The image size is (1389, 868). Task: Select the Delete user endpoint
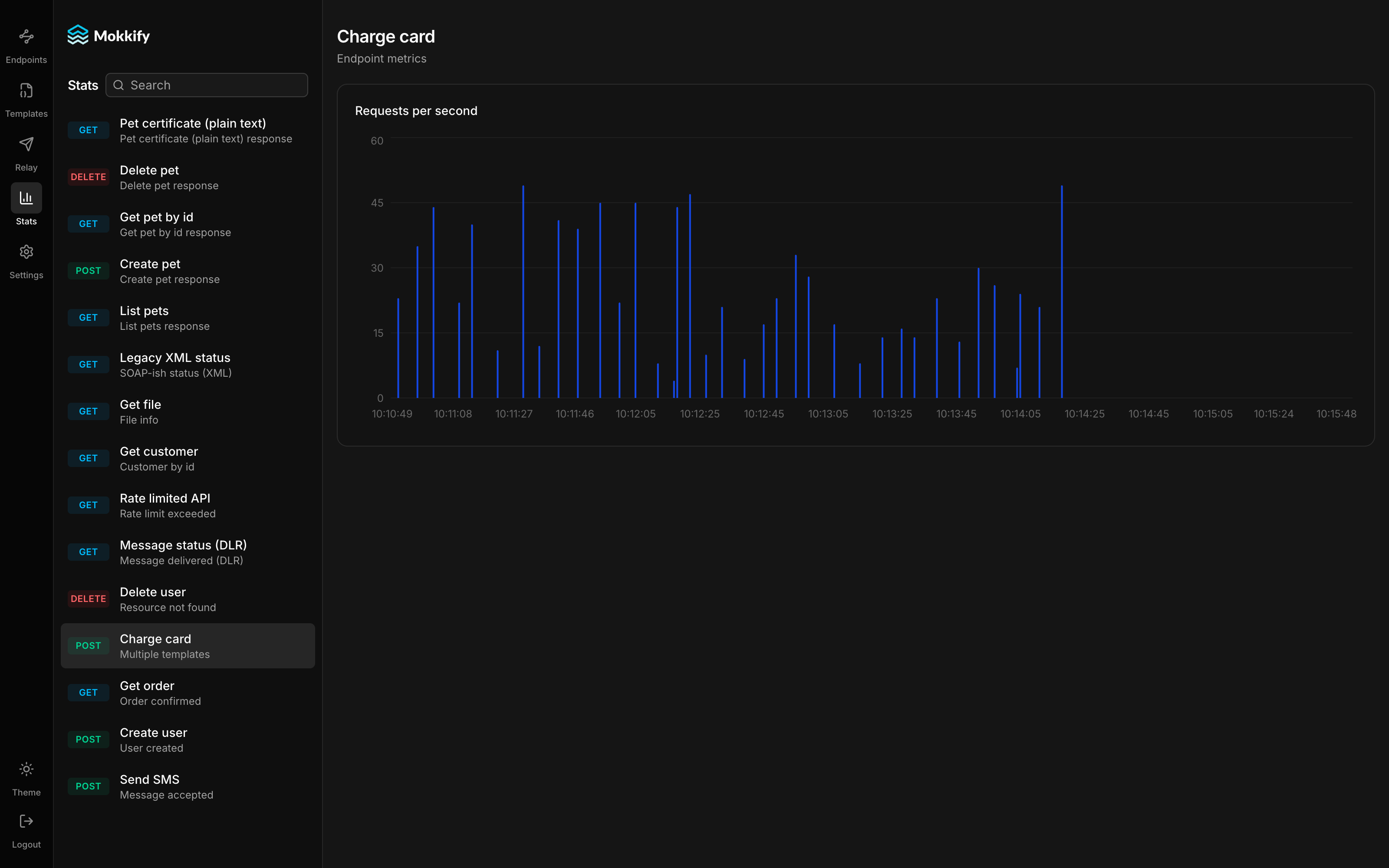(188, 599)
